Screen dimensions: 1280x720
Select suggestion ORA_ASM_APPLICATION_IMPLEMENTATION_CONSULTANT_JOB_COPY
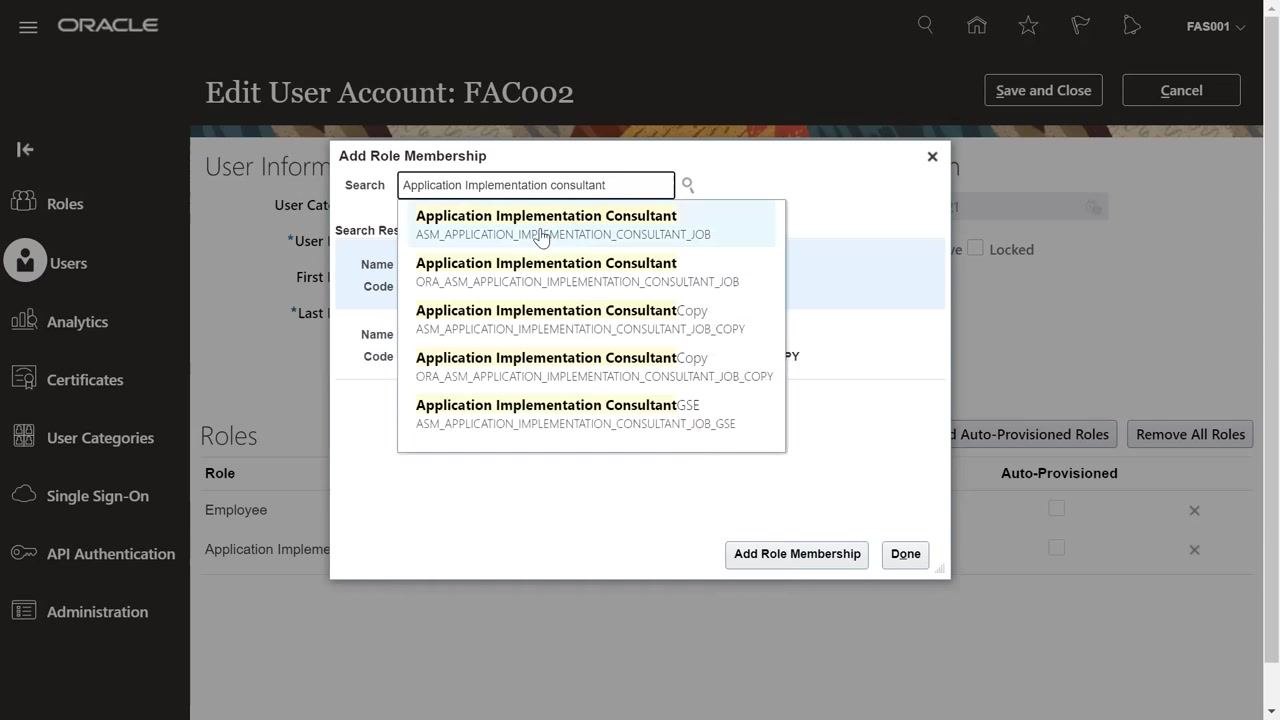[x=591, y=366]
